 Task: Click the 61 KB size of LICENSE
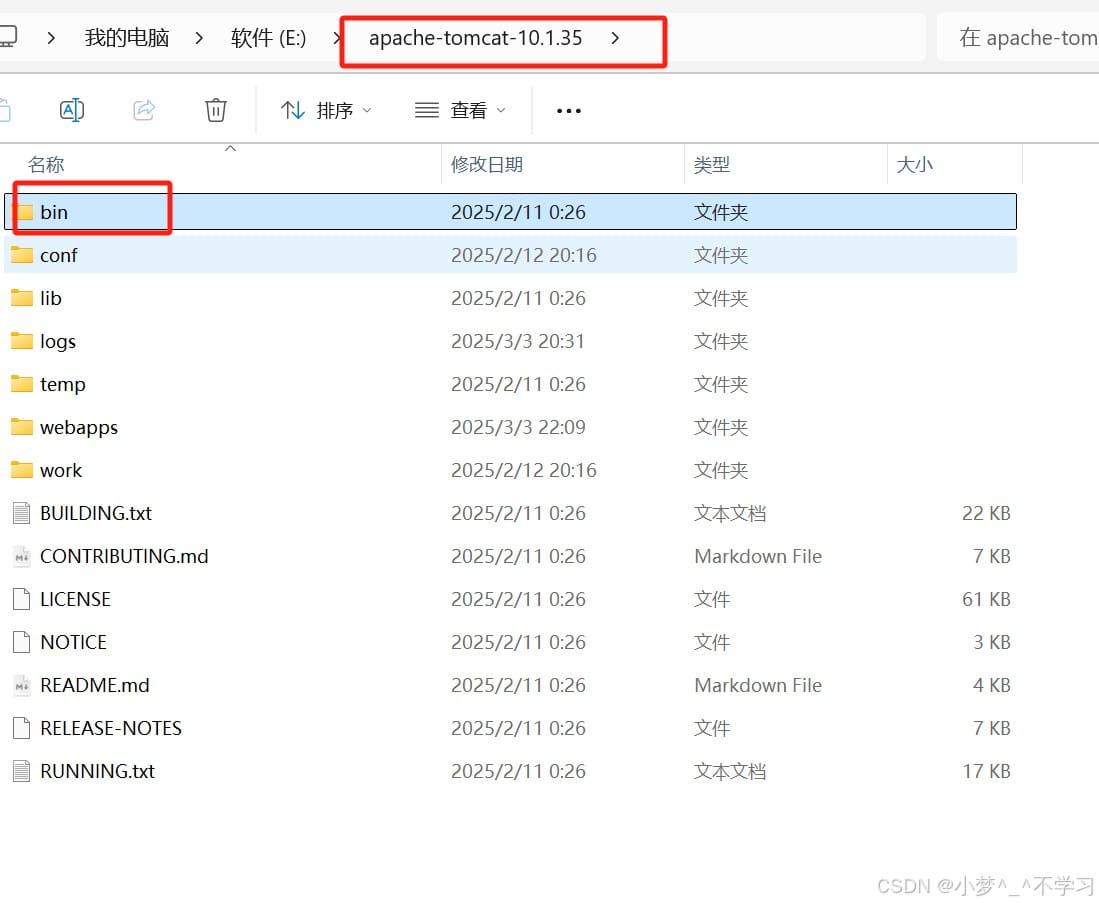(x=986, y=599)
